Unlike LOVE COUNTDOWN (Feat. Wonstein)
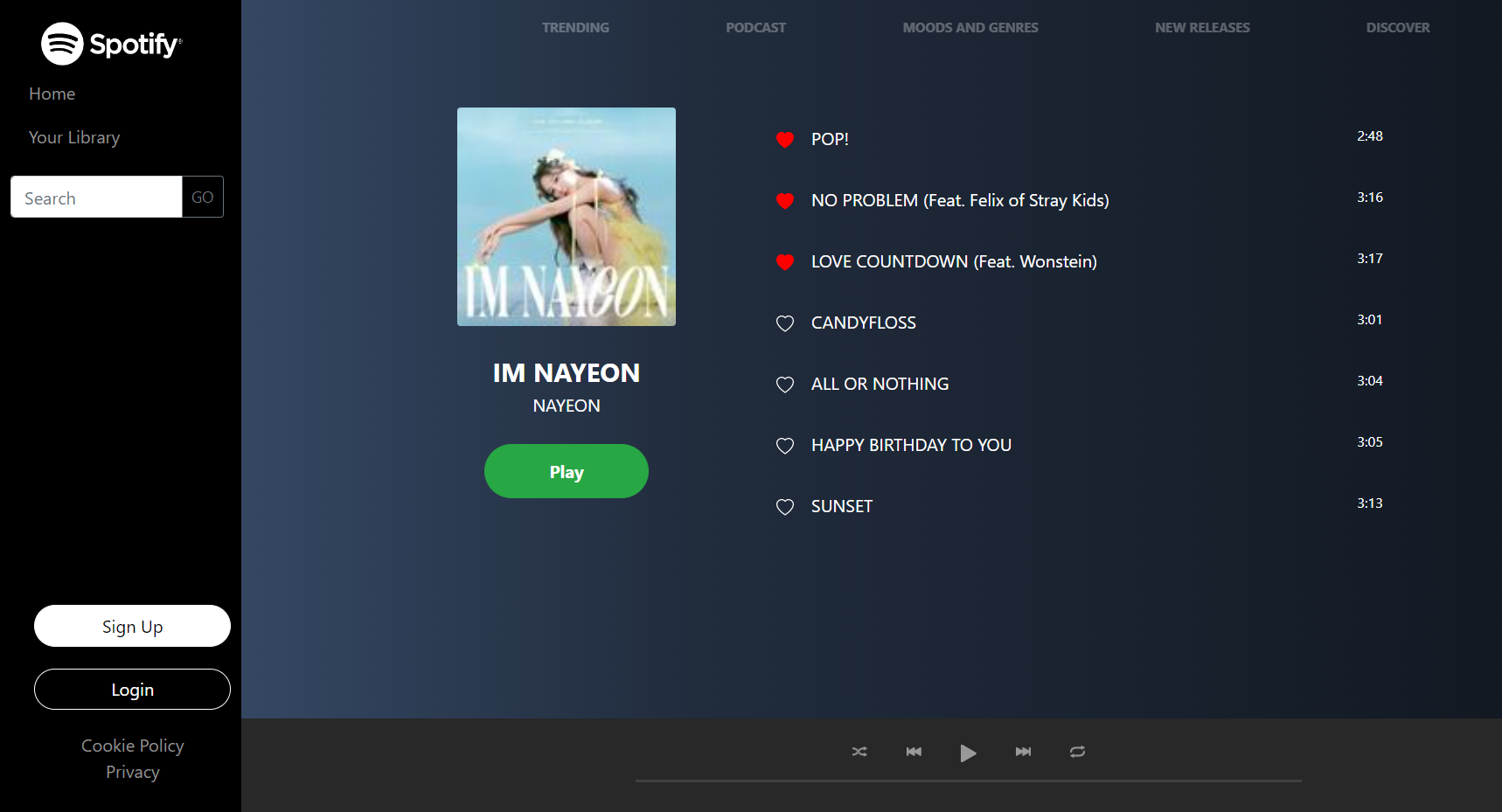Screen dimensions: 1502x812 pyautogui.click(x=784, y=261)
